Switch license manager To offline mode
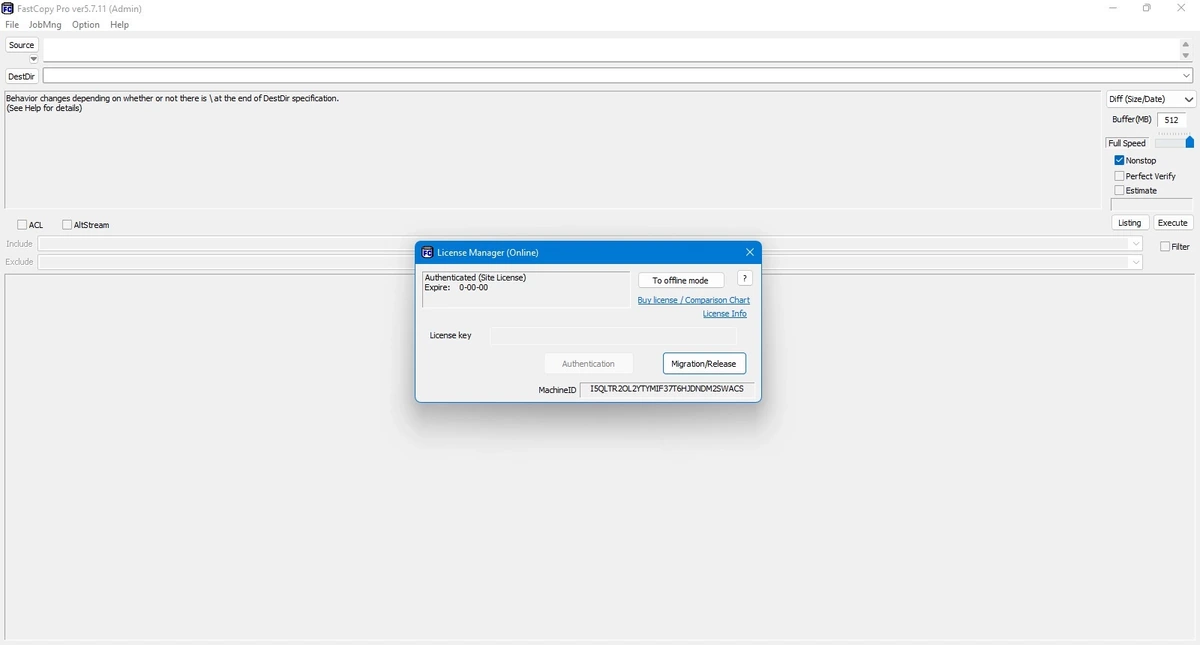 (x=681, y=280)
